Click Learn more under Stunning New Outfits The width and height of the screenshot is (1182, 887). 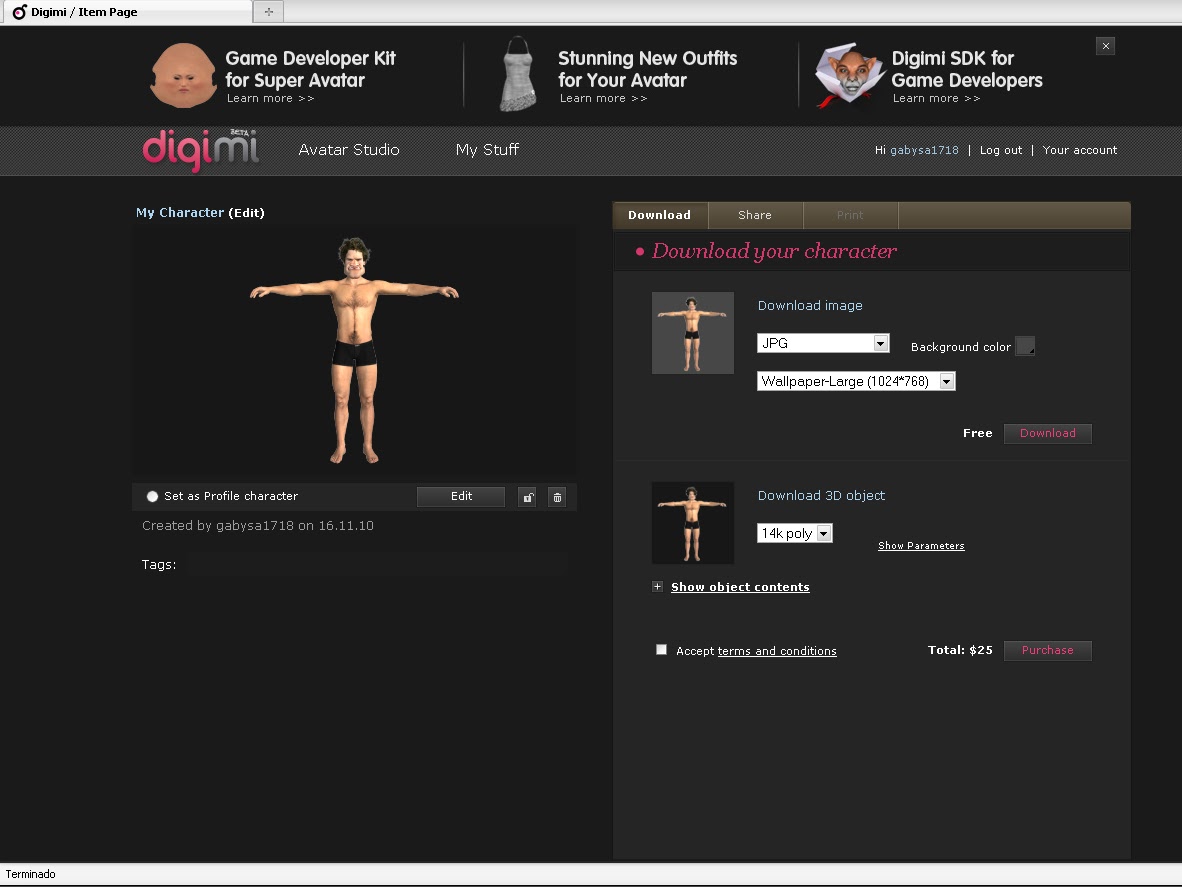coord(603,99)
